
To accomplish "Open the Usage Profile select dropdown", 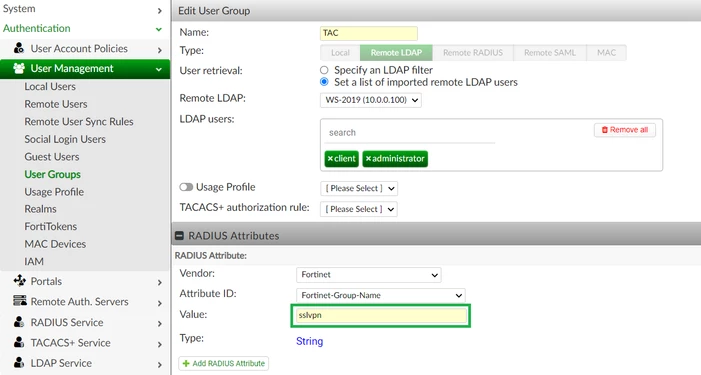I will click(359, 188).
